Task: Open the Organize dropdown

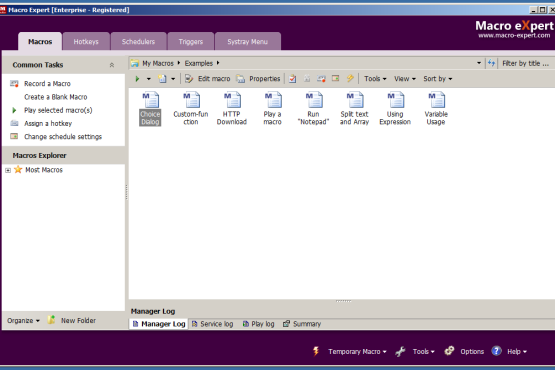Action: pyautogui.click(x=23, y=320)
